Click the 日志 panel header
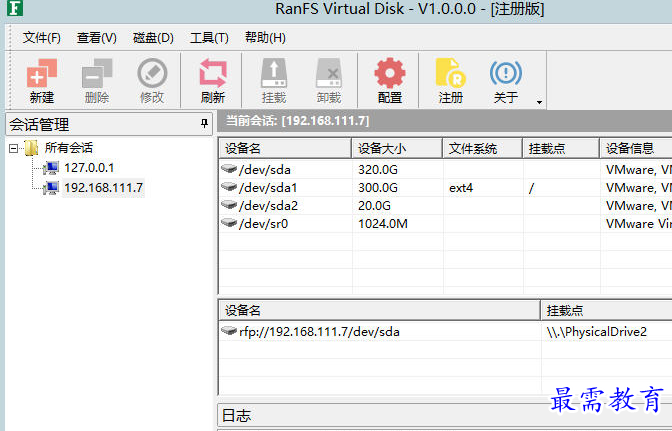672x431 pixels. (x=444, y=416)
